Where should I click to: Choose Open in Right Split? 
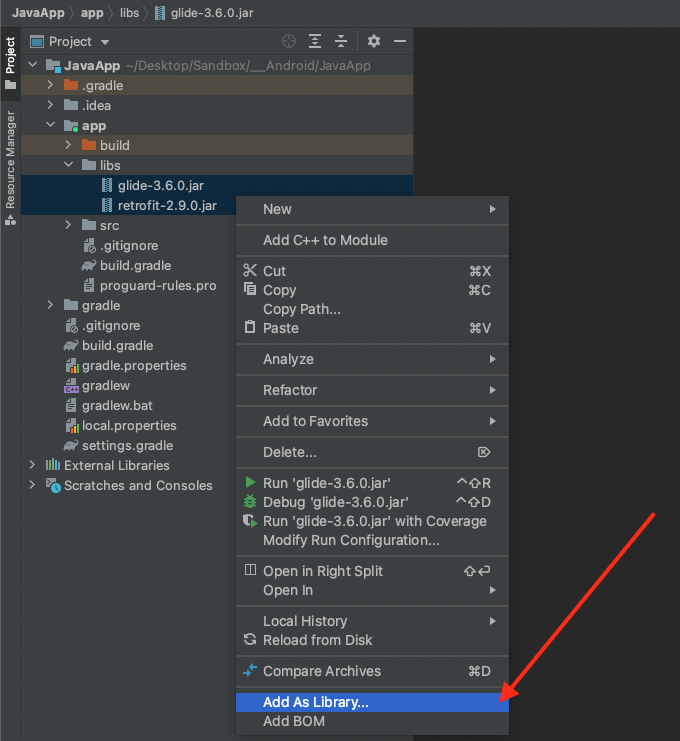[372, 571]
